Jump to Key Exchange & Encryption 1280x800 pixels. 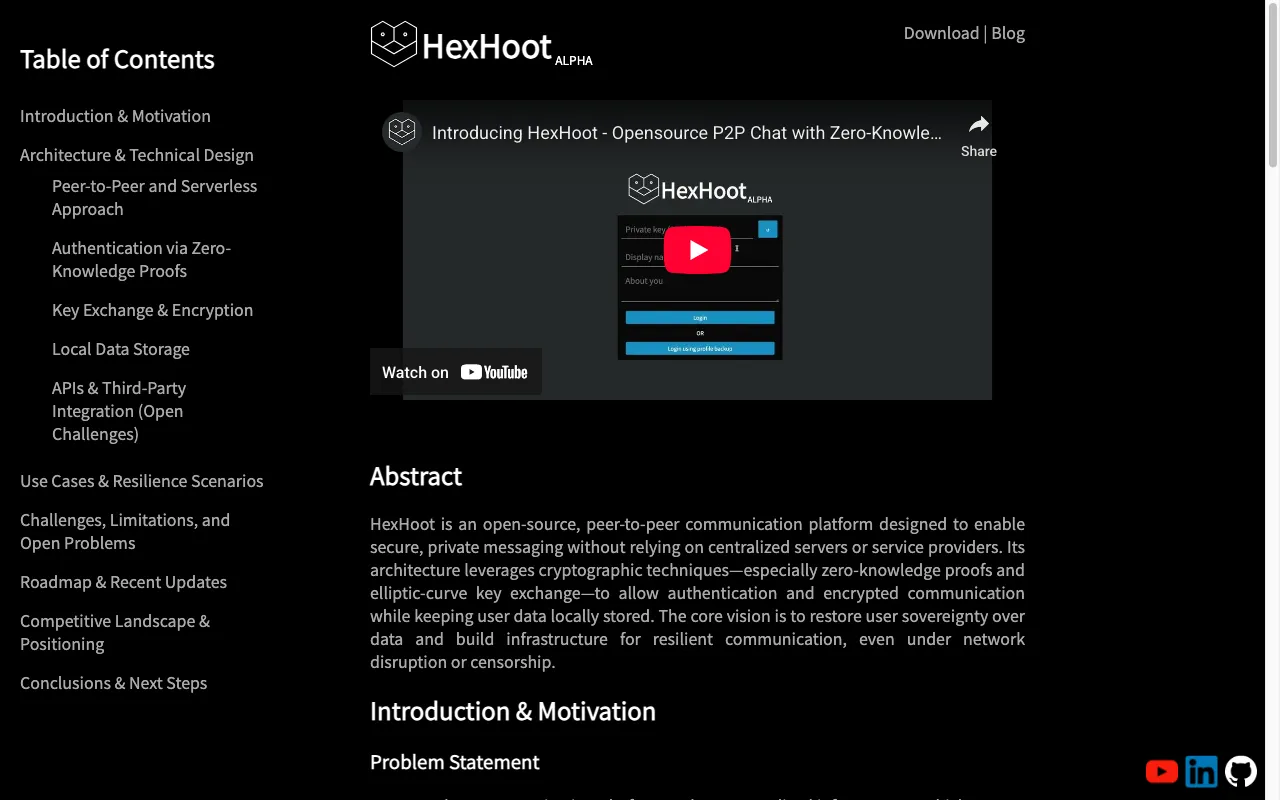(x=152, y=310)
